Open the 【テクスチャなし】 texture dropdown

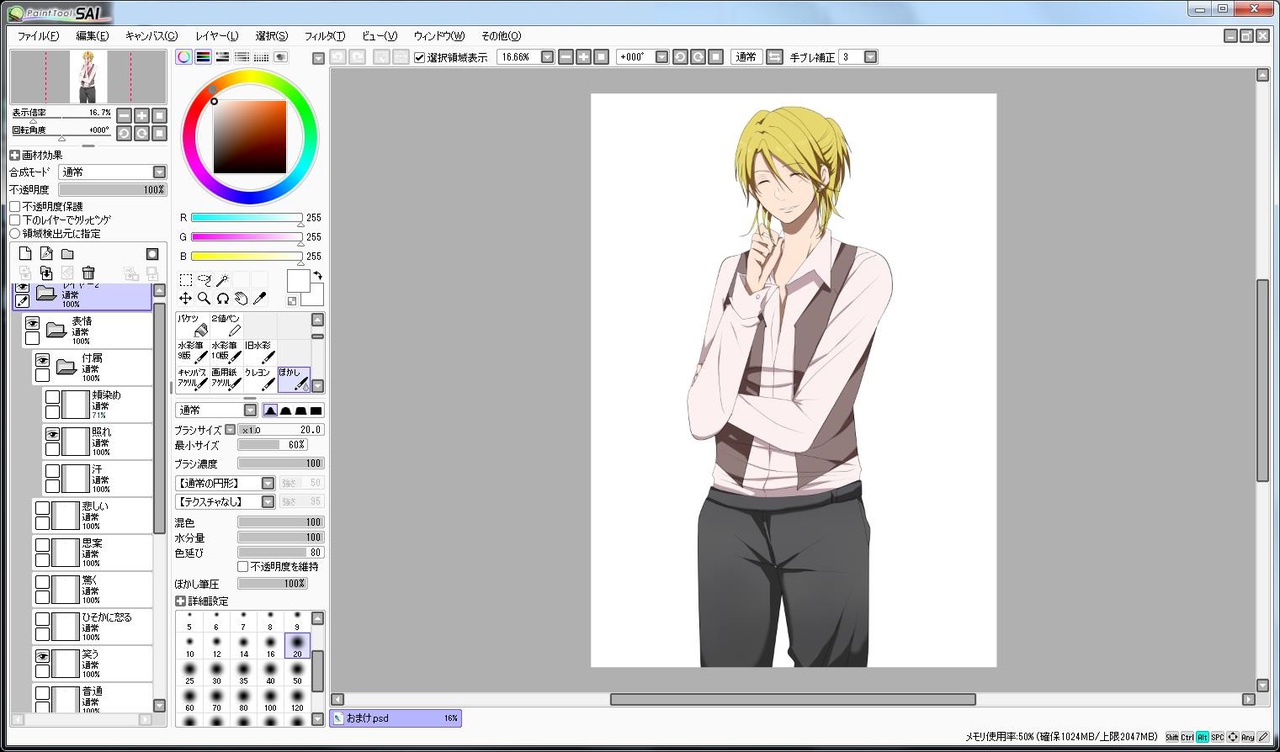tap(268, 501)
